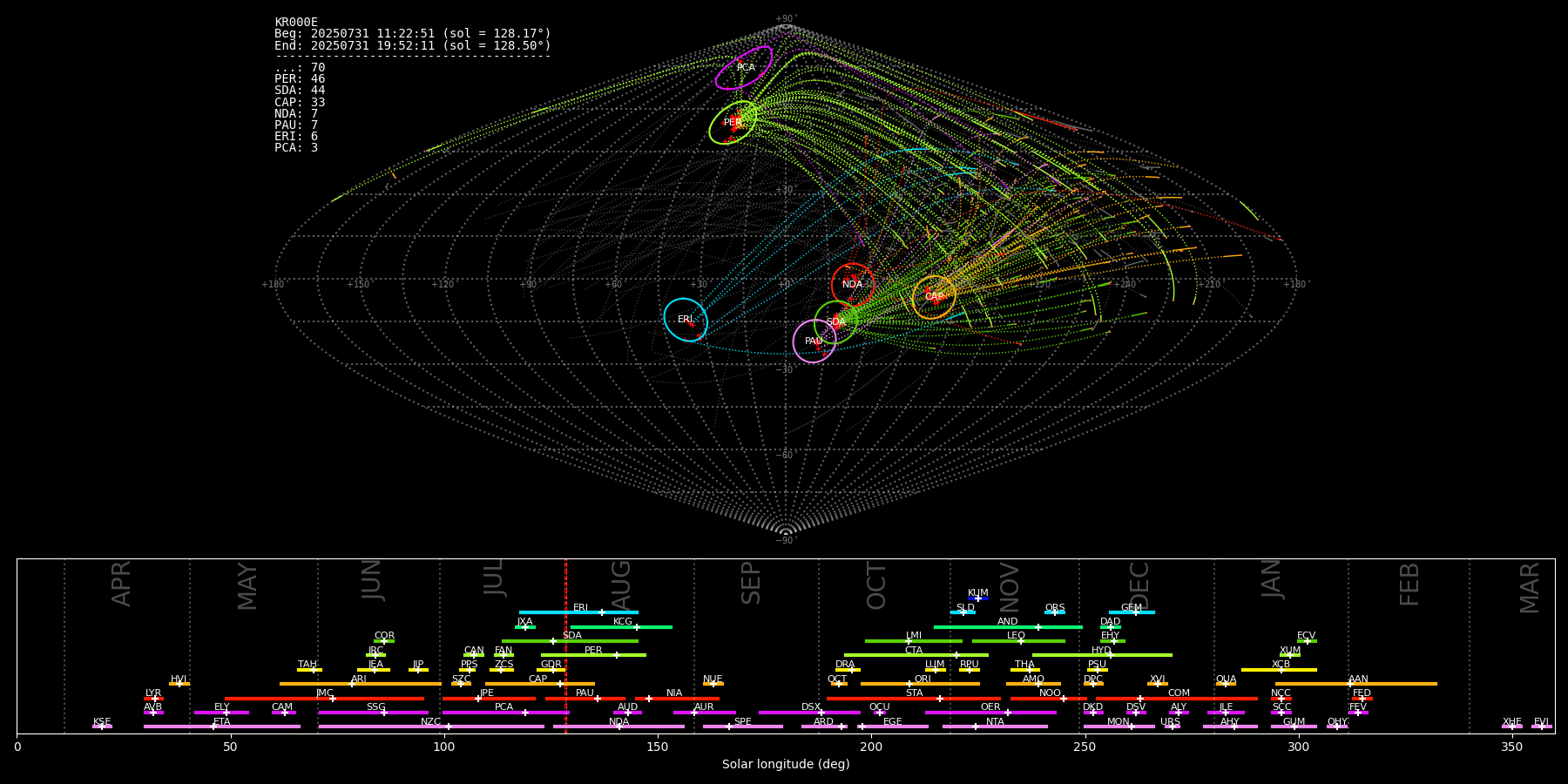Click the pink PAU radiant circle
Viewport: 1568px width, 784px height.
point(814,341)
